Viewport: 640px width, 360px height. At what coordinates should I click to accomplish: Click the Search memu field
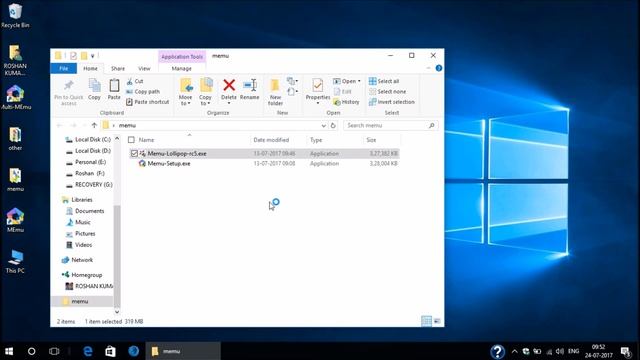point(391,125)
